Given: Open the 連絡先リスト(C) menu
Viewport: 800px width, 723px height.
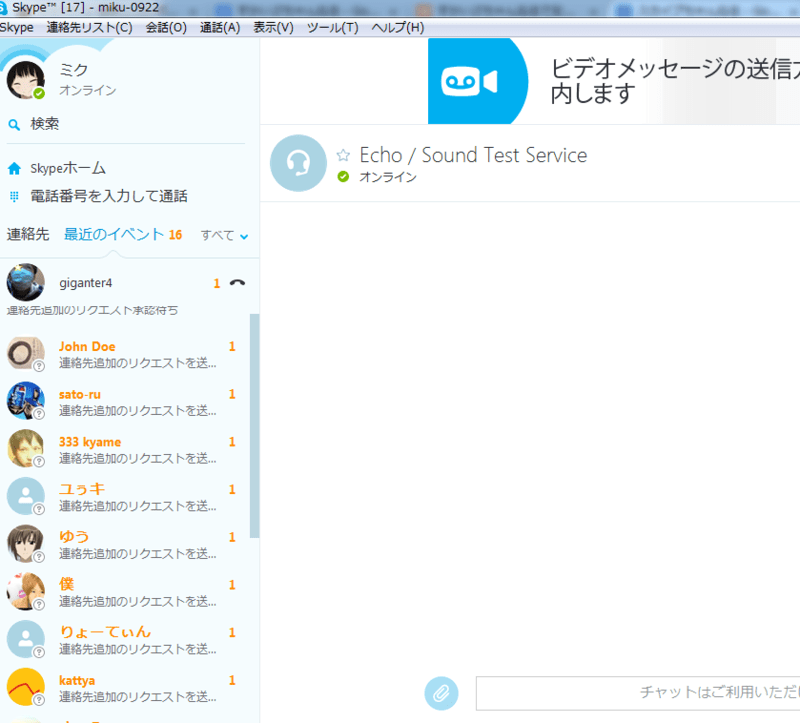Looking at the screenshot, I should click(89, 27).
